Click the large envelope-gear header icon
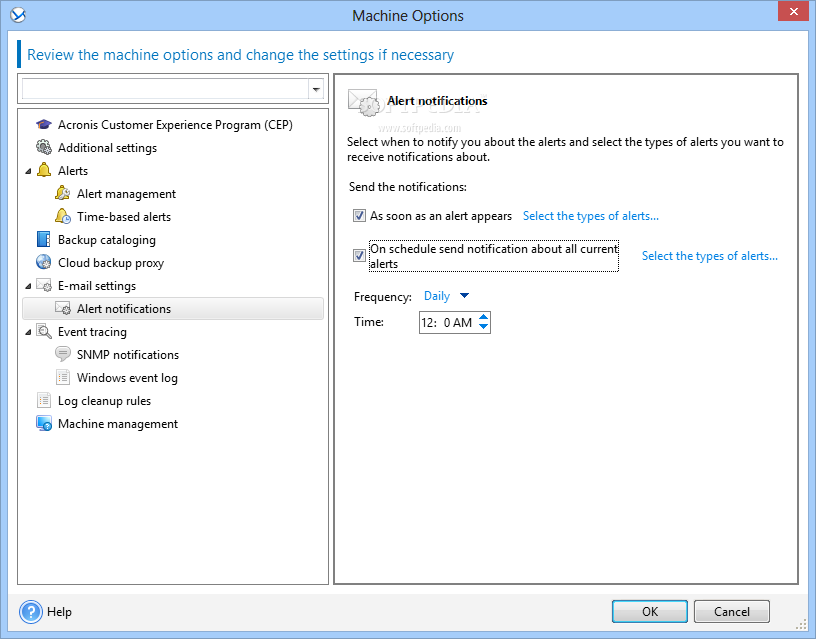 pos(362,103)
